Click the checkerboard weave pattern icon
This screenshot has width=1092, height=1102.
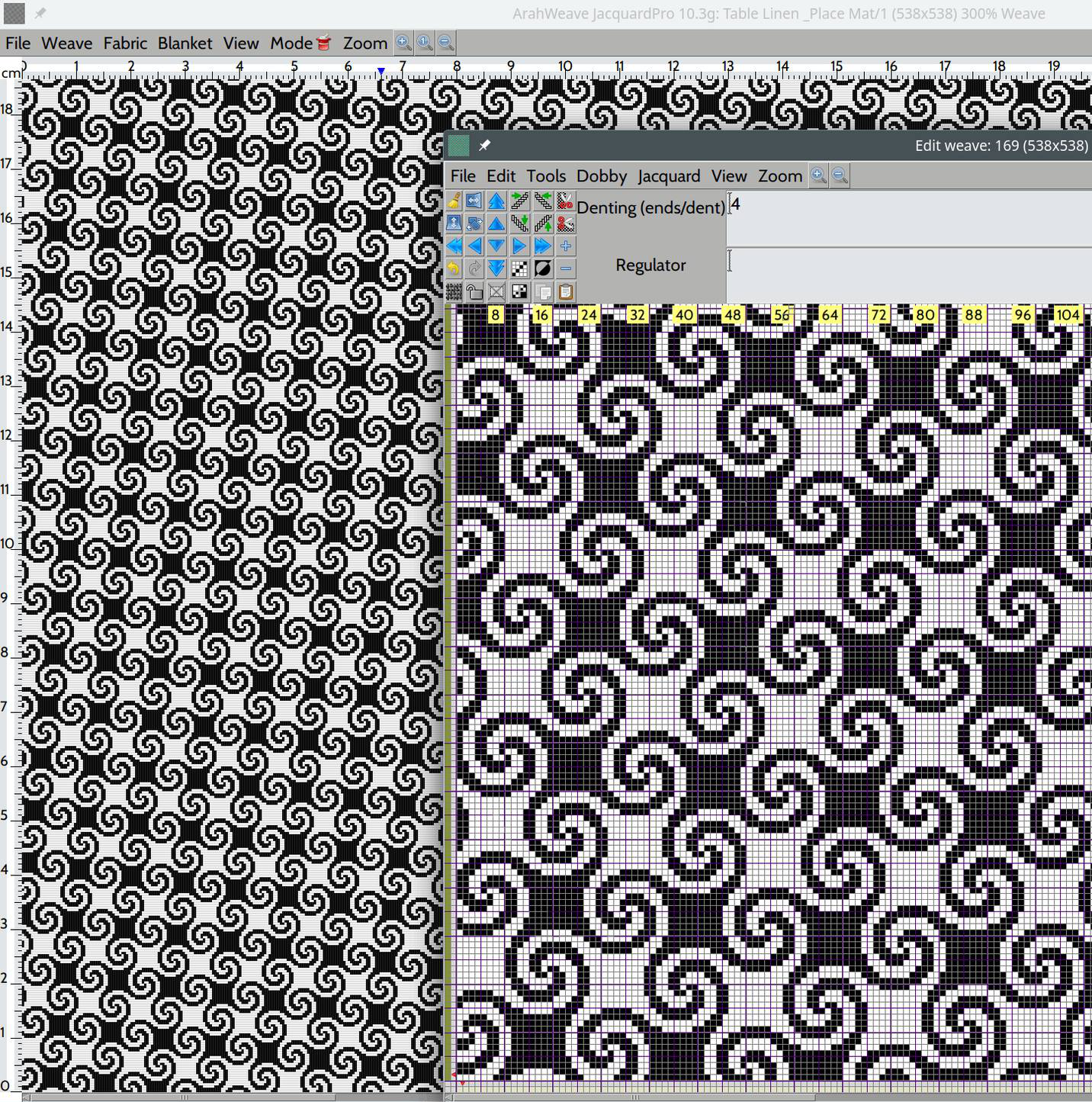pos(520,268)
